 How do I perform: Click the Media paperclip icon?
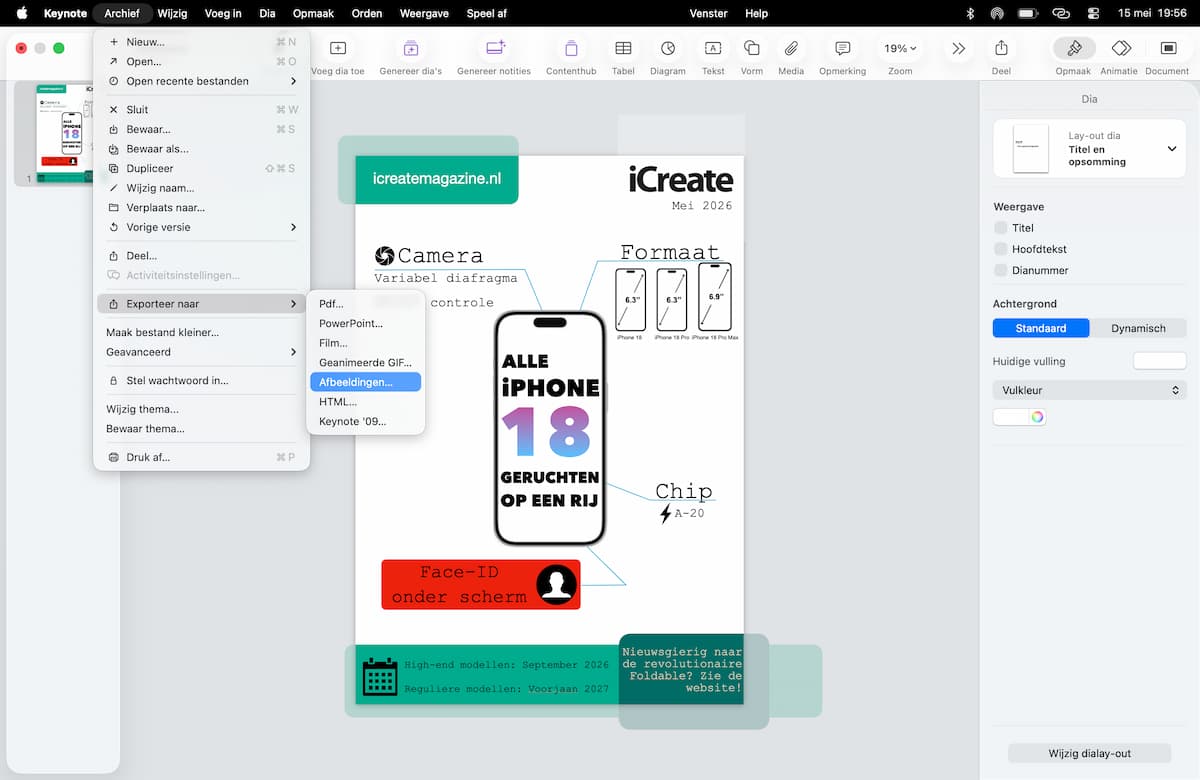pyautogui.click(x=791, y=48)
